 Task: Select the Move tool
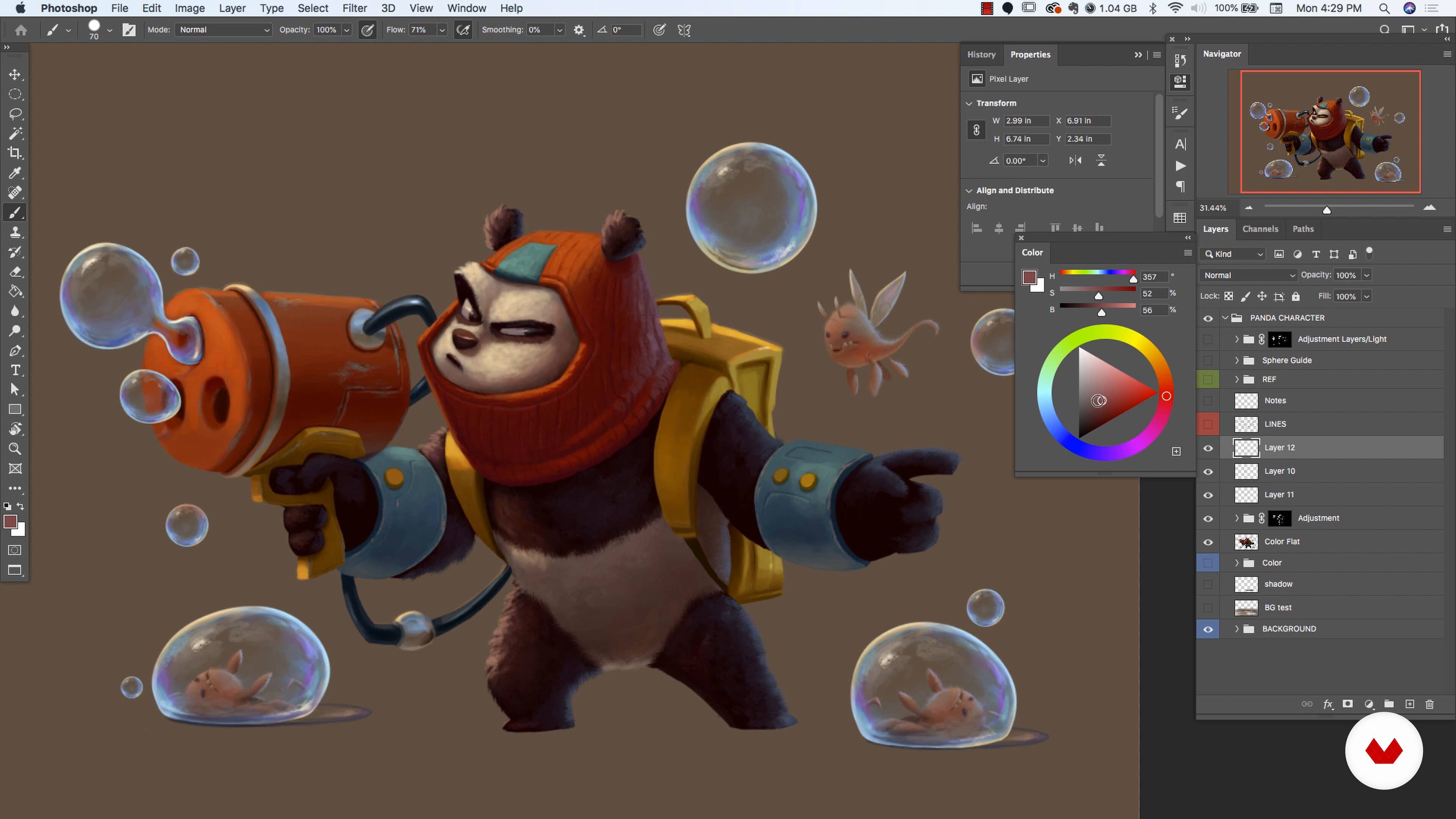[15, 75]
